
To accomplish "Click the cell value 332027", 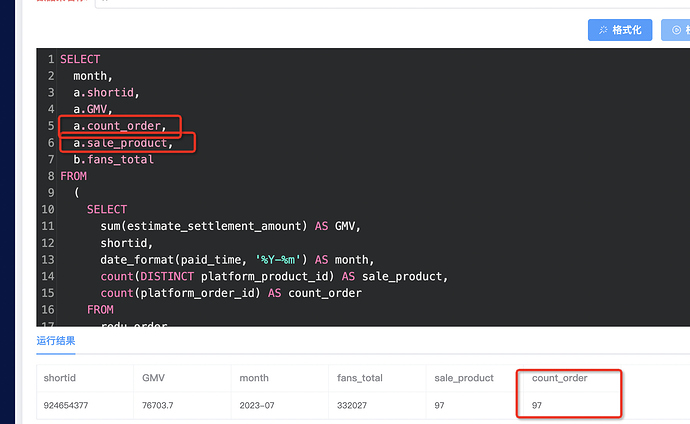I will [352, 405].
